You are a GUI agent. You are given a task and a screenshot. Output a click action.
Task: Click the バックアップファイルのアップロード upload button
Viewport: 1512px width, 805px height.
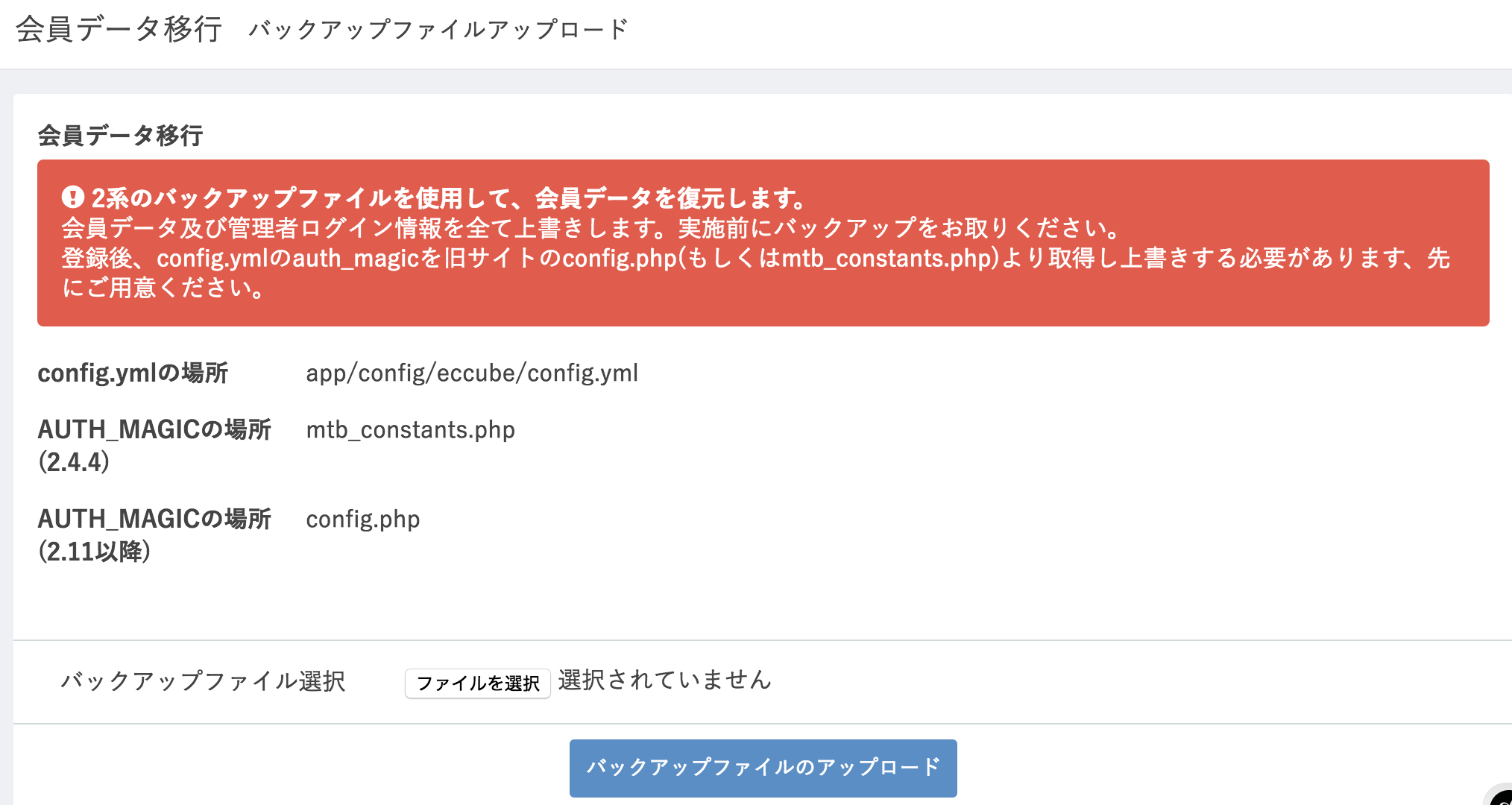click(763, 768)
